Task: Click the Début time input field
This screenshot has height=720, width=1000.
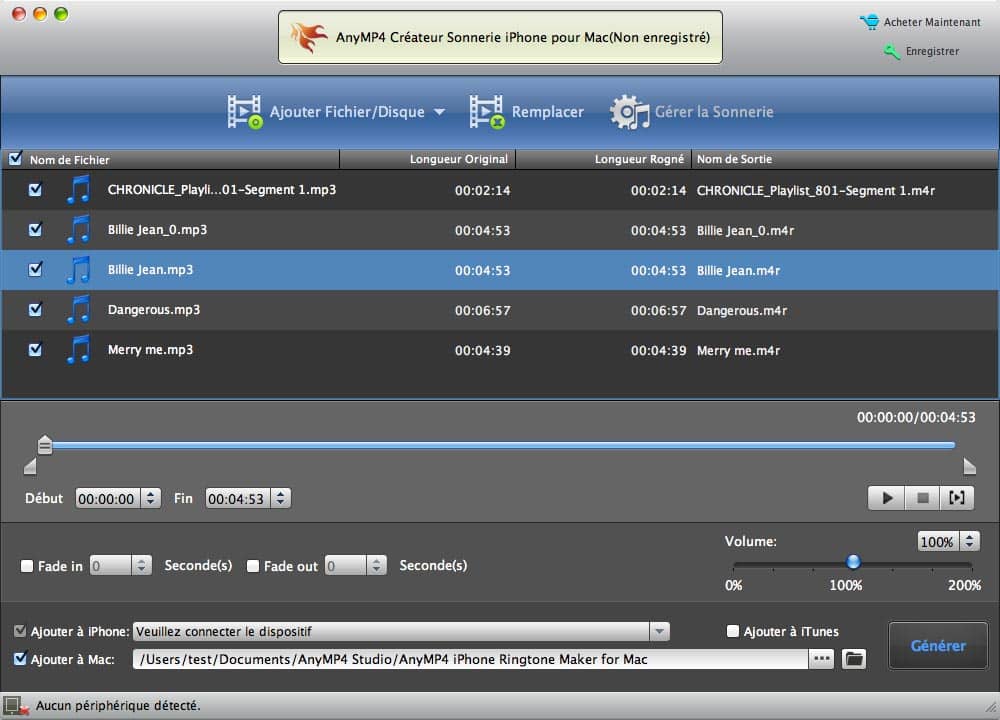Action: click(x=108, y=498)
